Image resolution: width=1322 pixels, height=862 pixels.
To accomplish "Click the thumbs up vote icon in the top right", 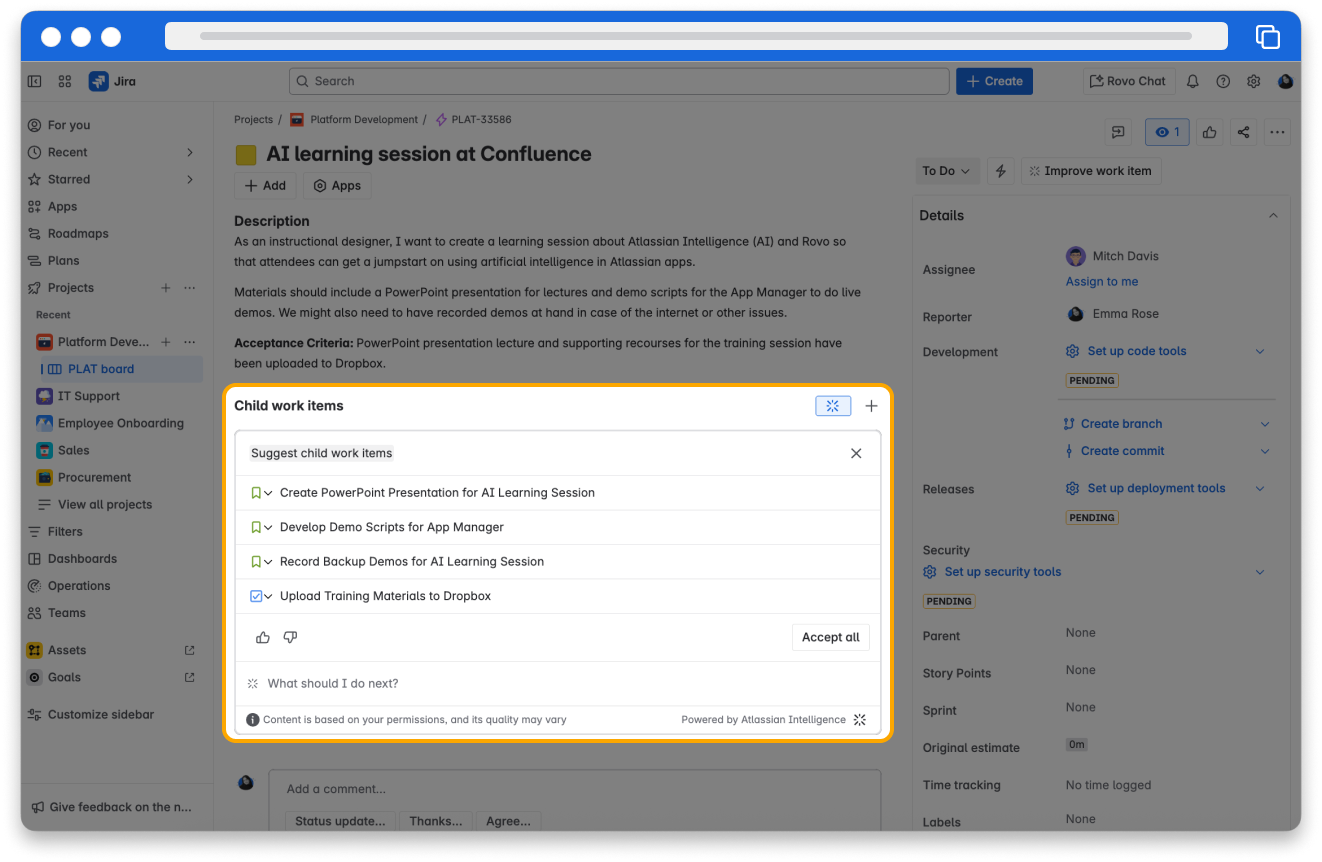I will point(1210,132).
